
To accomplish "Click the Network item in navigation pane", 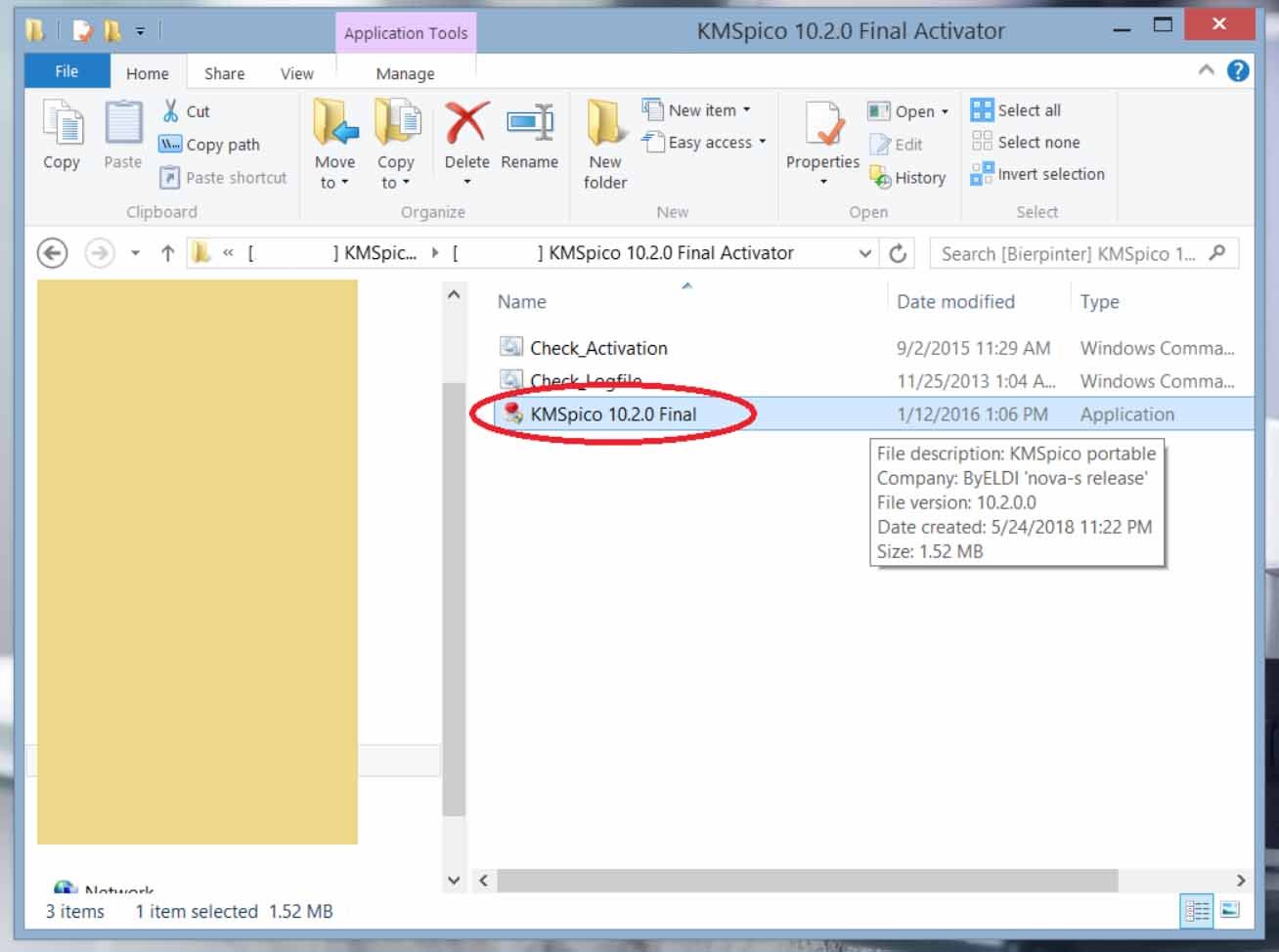I will [x=105, y=887].
